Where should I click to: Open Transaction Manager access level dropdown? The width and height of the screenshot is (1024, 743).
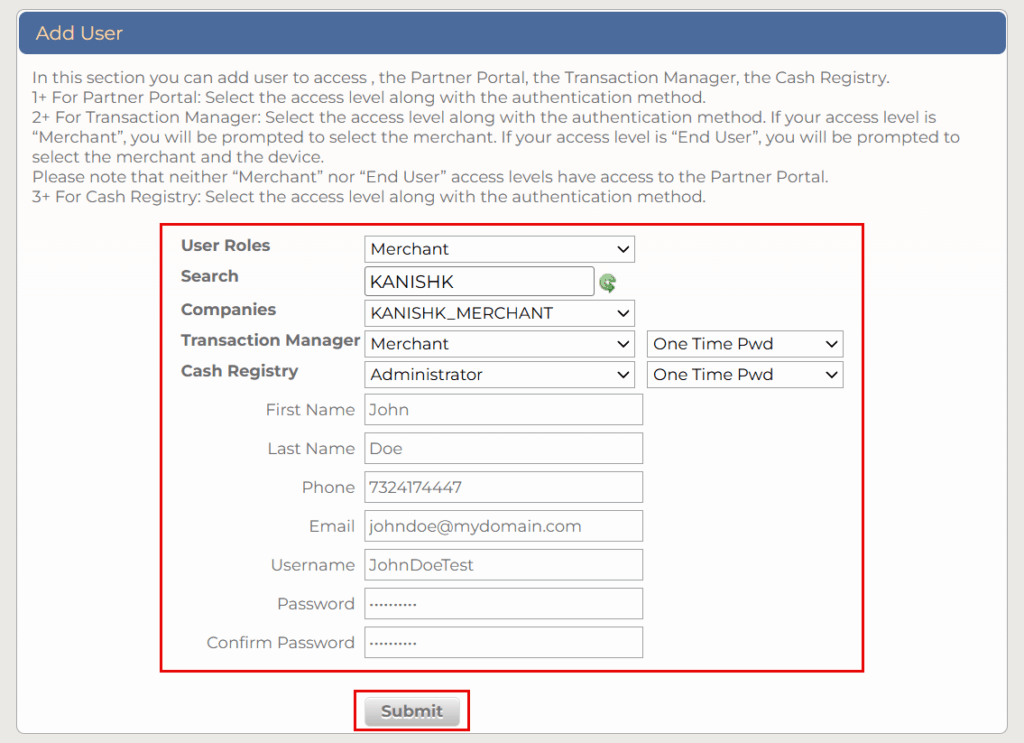click(x=499, y=344)
